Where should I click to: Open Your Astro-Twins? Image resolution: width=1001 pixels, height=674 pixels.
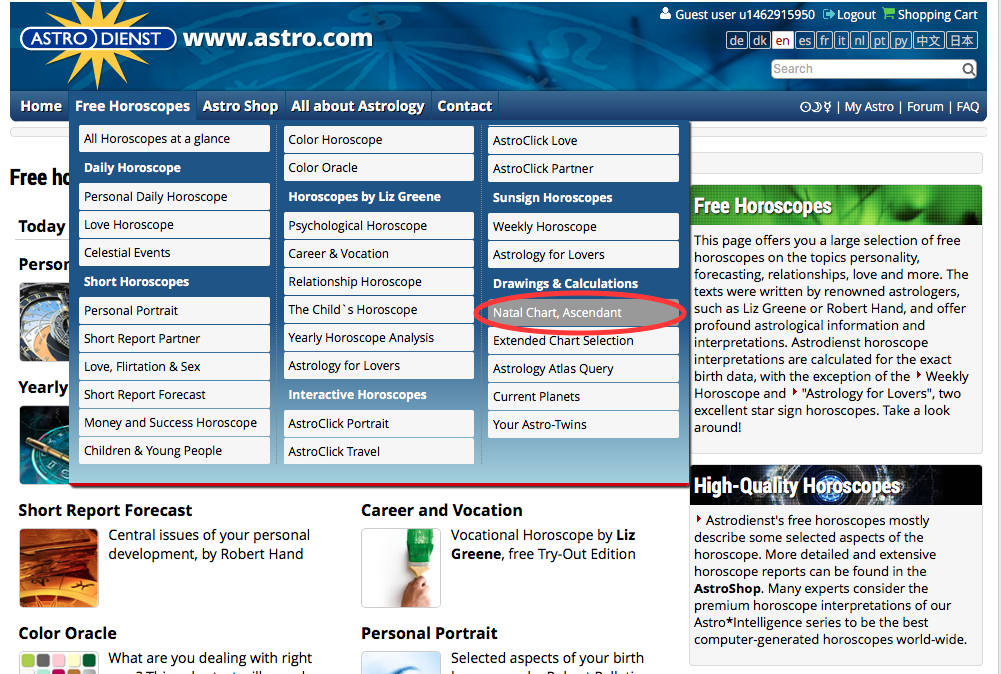583,424
